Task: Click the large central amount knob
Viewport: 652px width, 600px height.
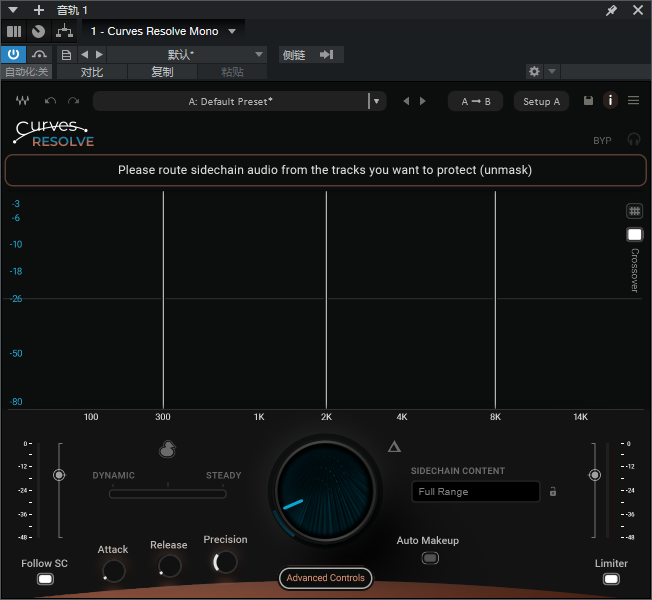Action: coord(326,491)
